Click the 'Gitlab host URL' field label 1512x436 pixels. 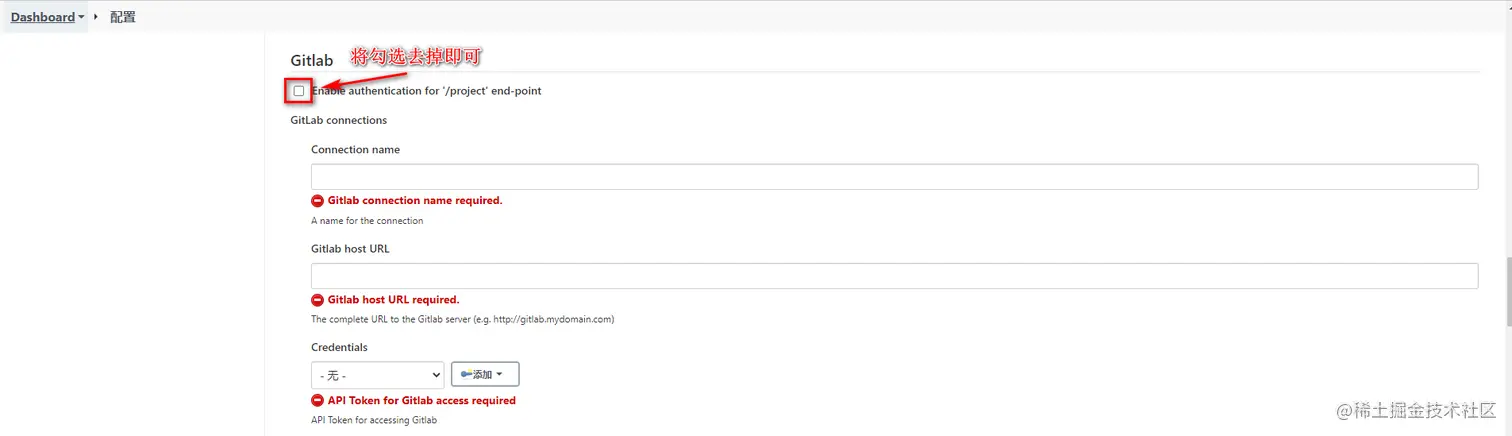(350, 249)
